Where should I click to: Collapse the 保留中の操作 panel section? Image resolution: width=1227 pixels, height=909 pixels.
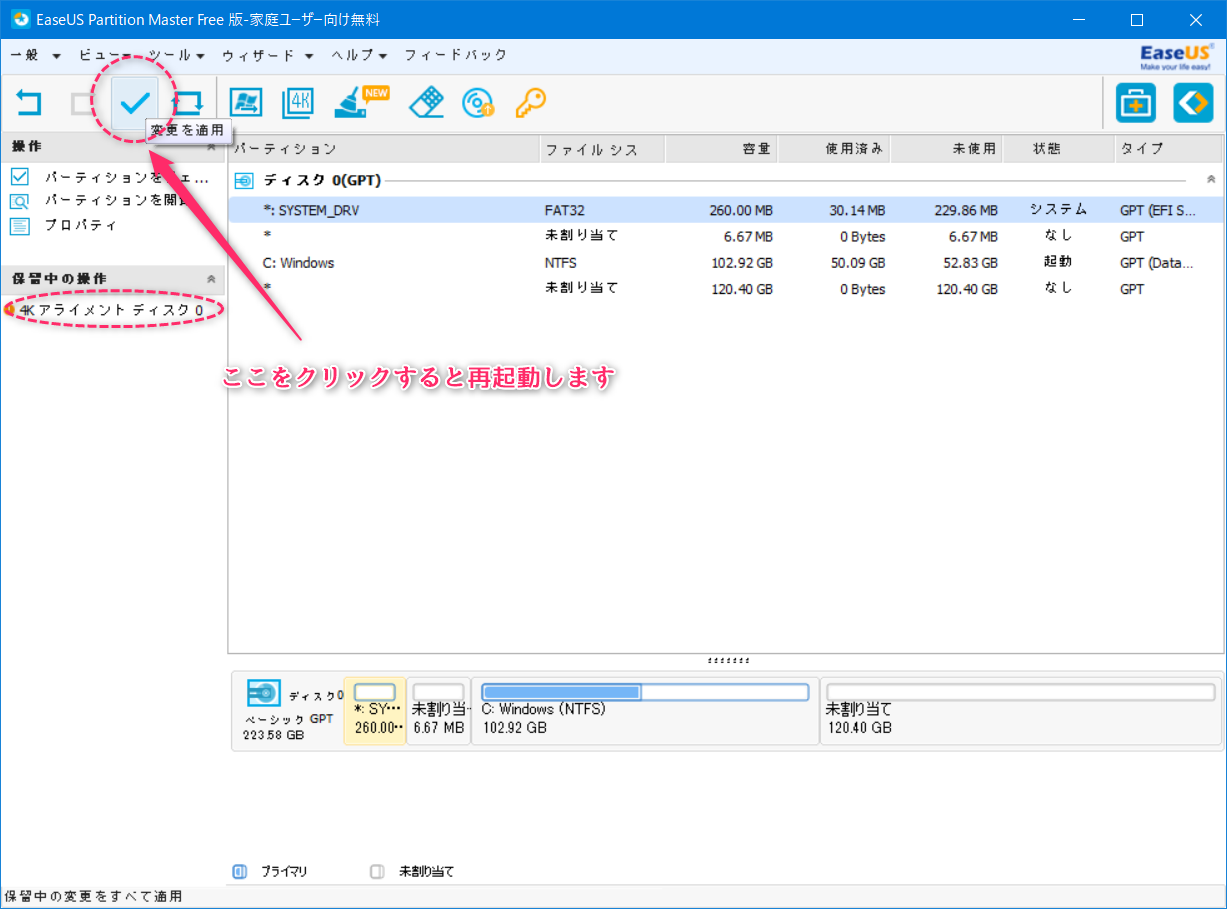(211, 279)
